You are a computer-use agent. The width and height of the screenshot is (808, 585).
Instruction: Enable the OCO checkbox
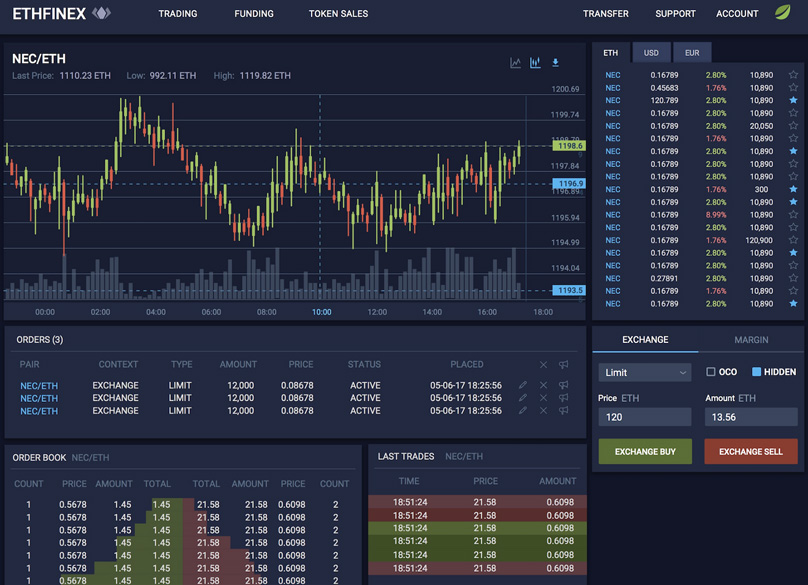(x=711, y=372)
